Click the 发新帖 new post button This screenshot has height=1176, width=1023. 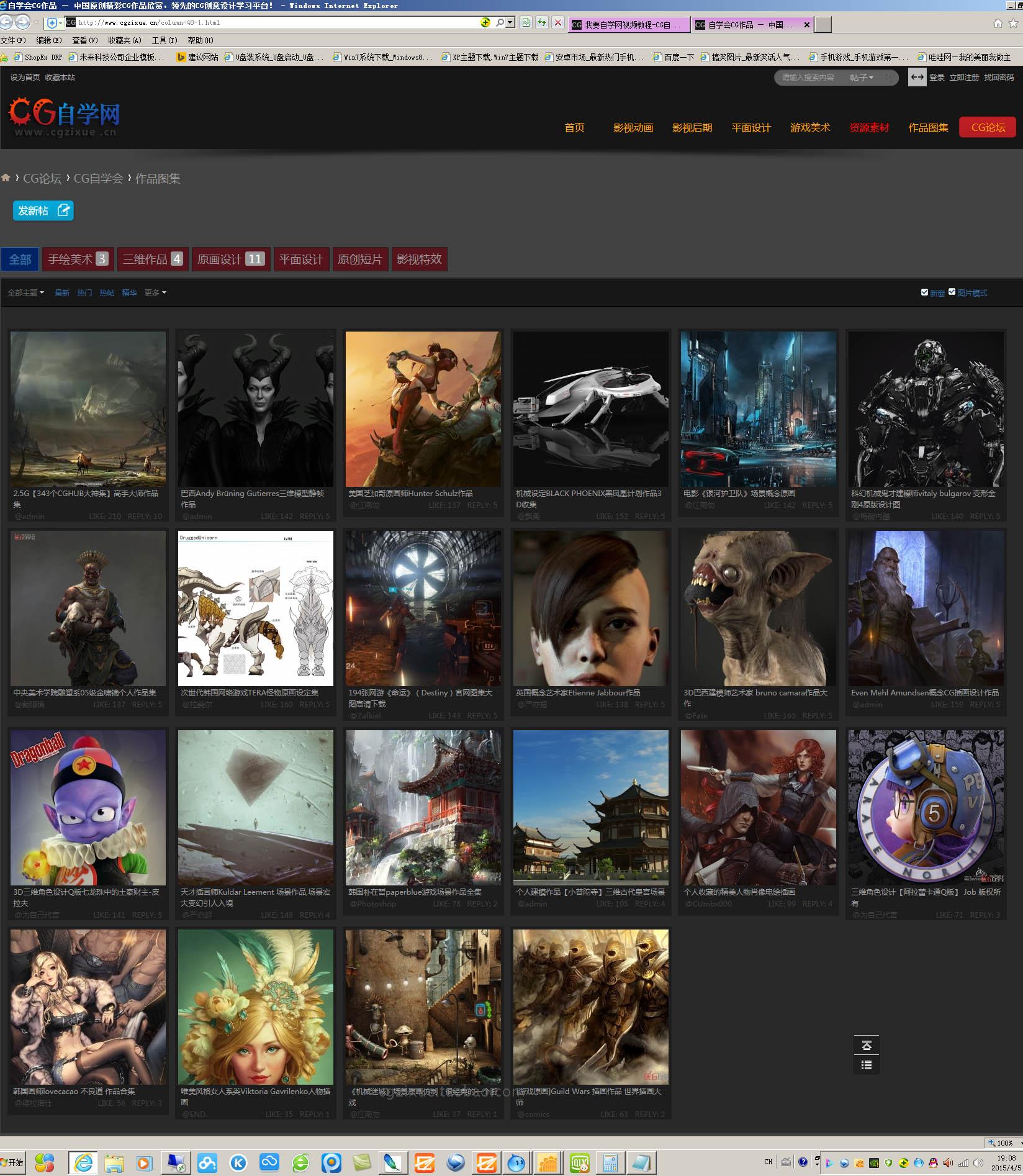point(43,210)
